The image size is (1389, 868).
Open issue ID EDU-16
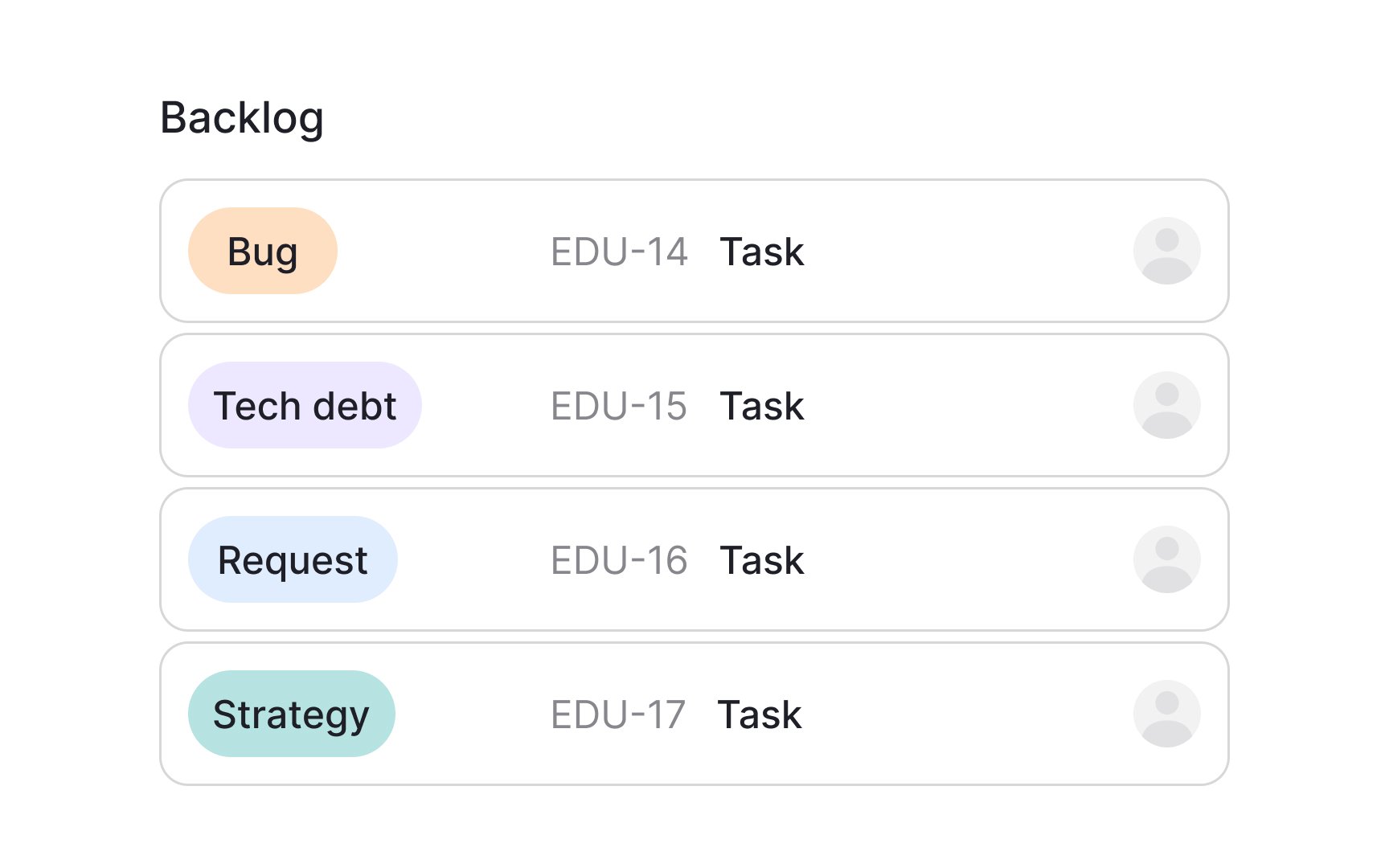point(619,560)
